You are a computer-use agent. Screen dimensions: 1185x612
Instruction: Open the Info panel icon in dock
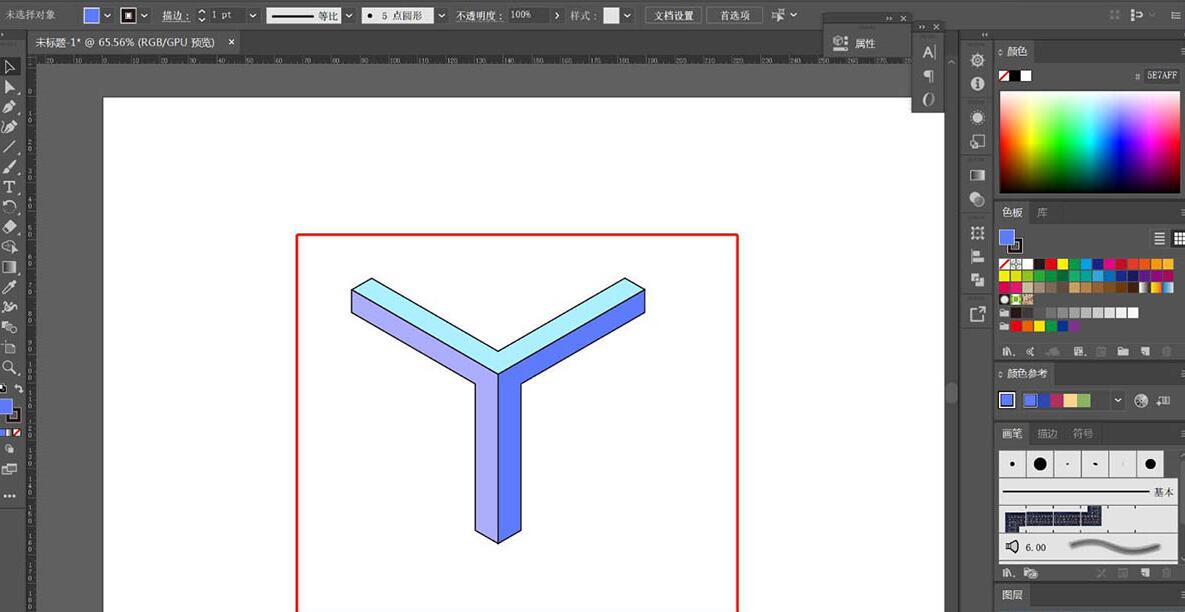coord(977,84)
